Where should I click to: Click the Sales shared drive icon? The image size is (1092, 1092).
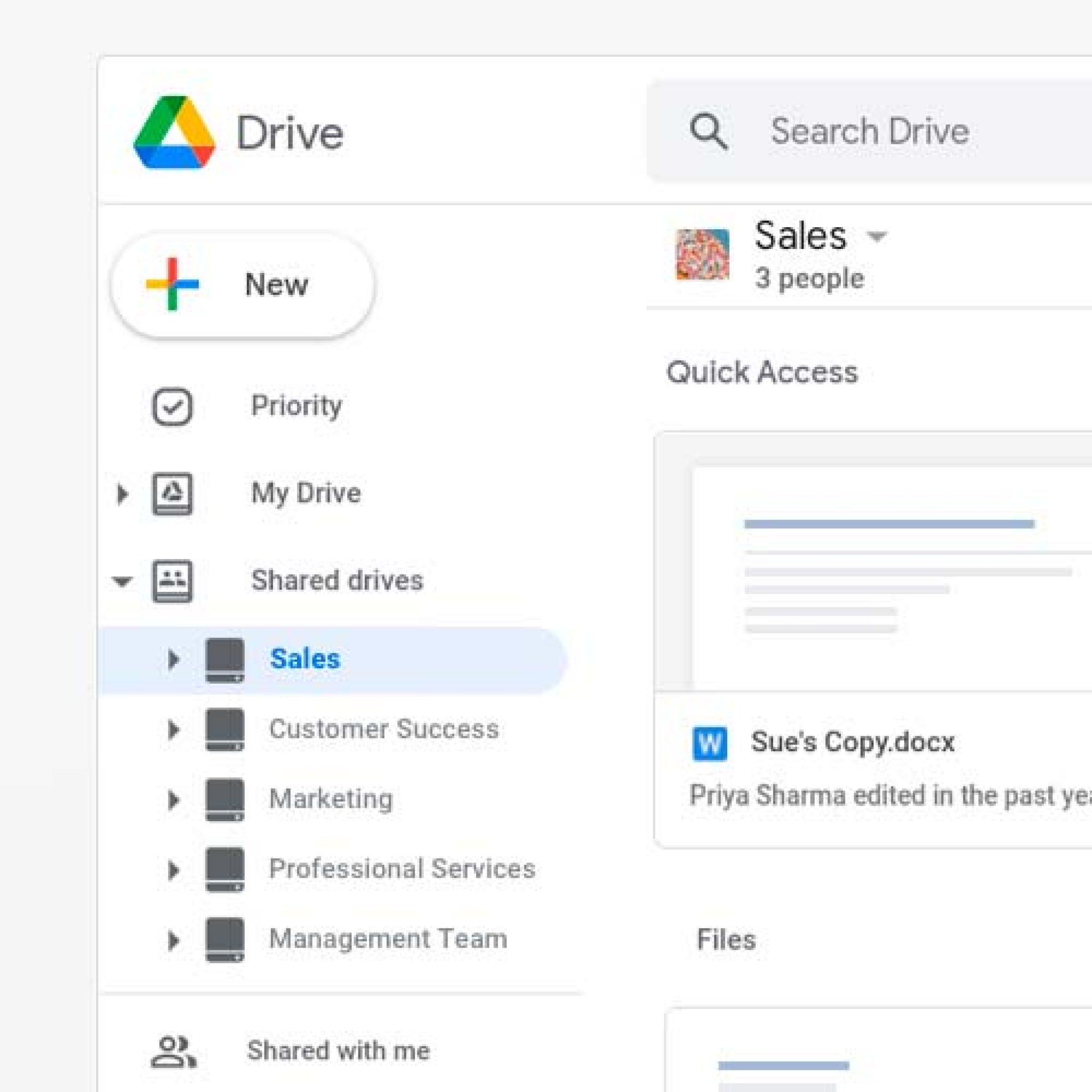pos(224,659)
